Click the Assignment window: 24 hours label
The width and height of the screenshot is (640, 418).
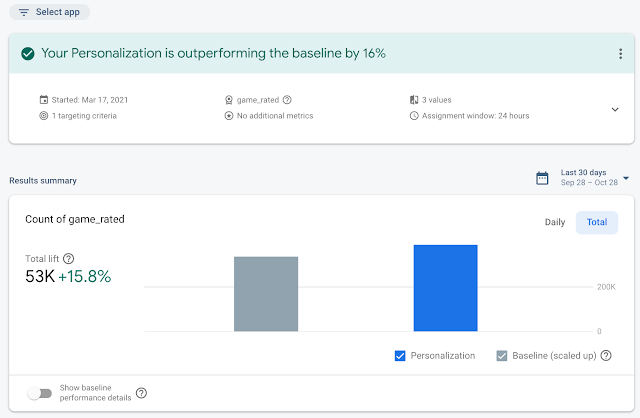click(475, 116)
